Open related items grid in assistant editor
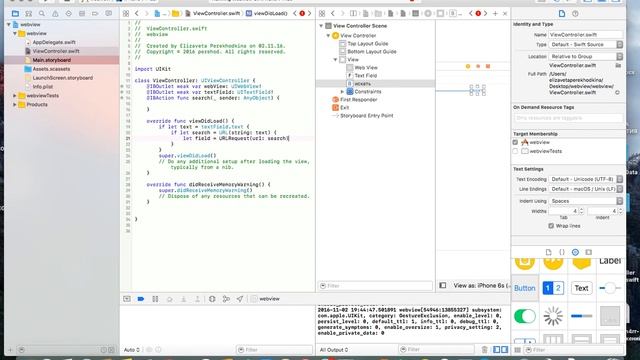640x360 pixels. [x=322, y=13]
